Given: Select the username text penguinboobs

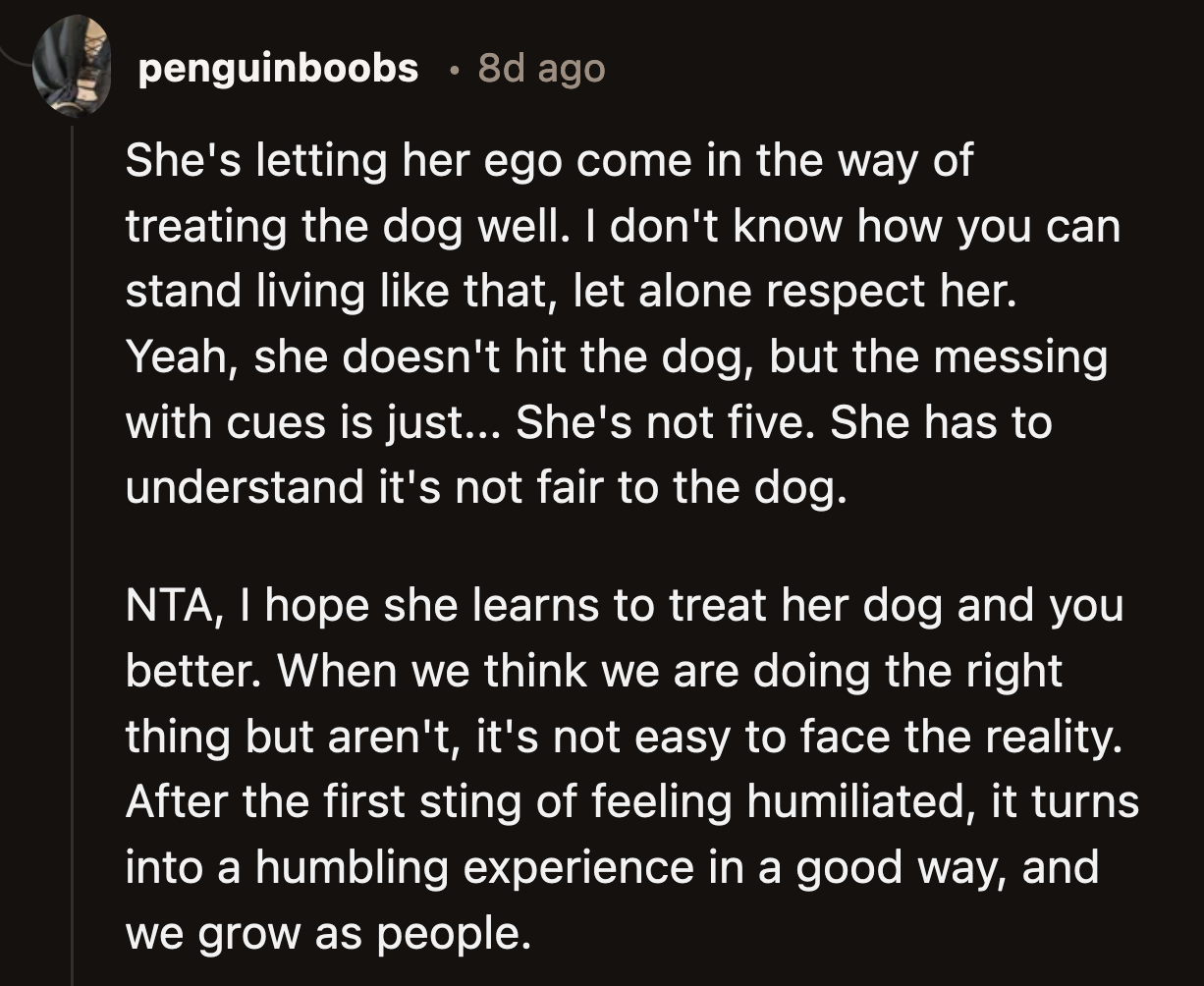Looking at the screenshot, I should point(277,67).
